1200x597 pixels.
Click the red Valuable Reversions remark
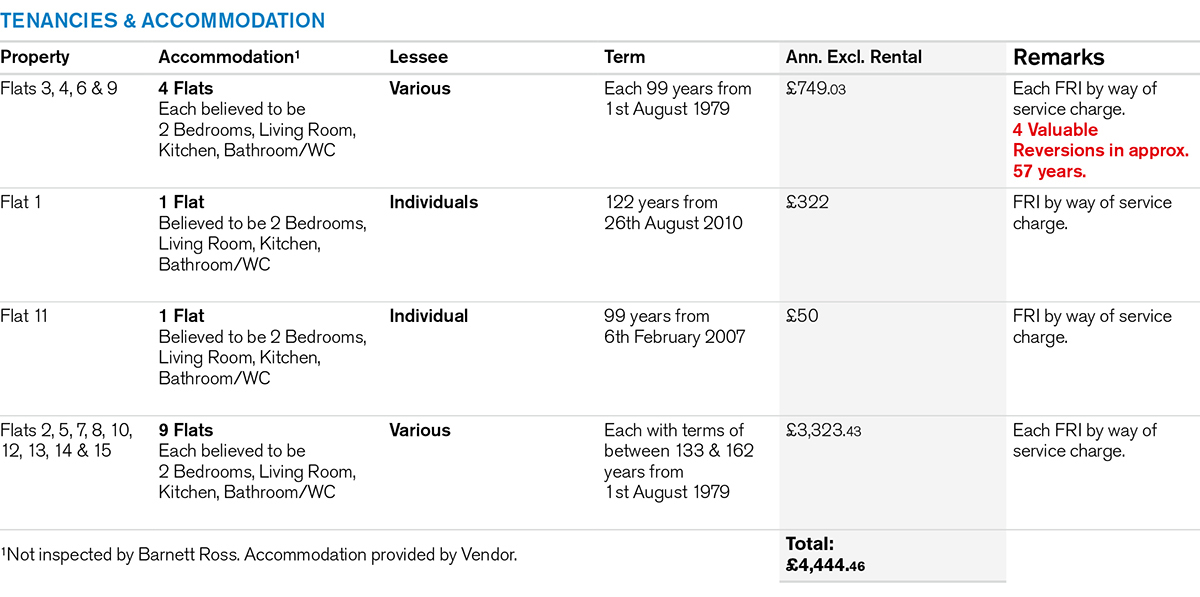click(x=1100, y=150)
